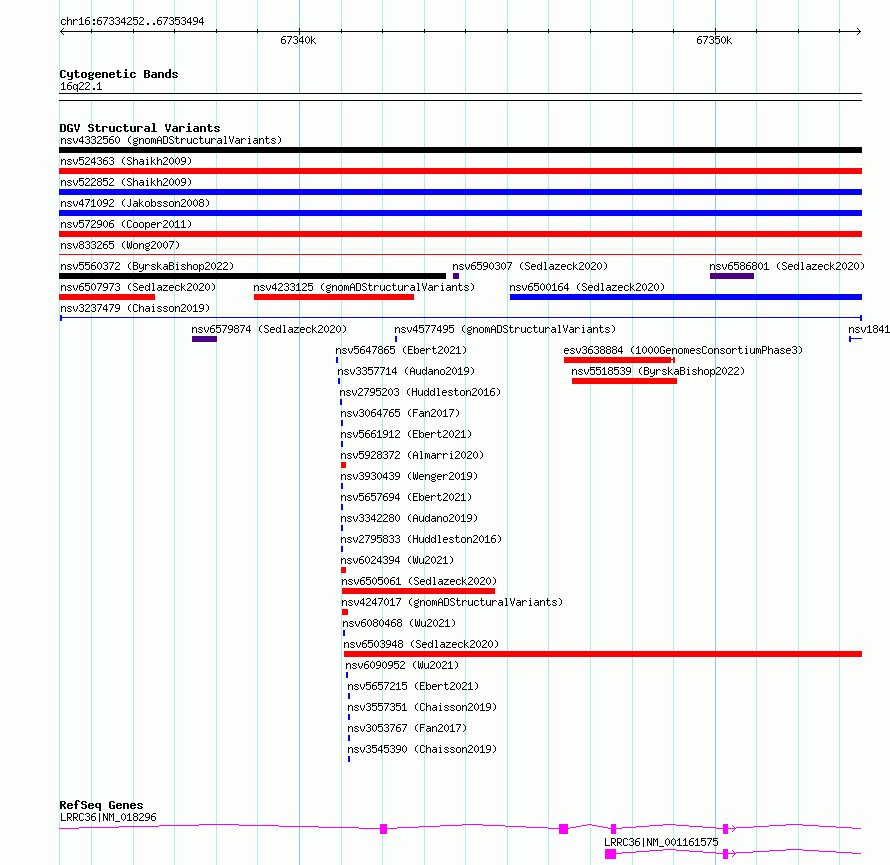
Task: Click the Cytogenetic Bands track title
Action: (x=119, y=74)
